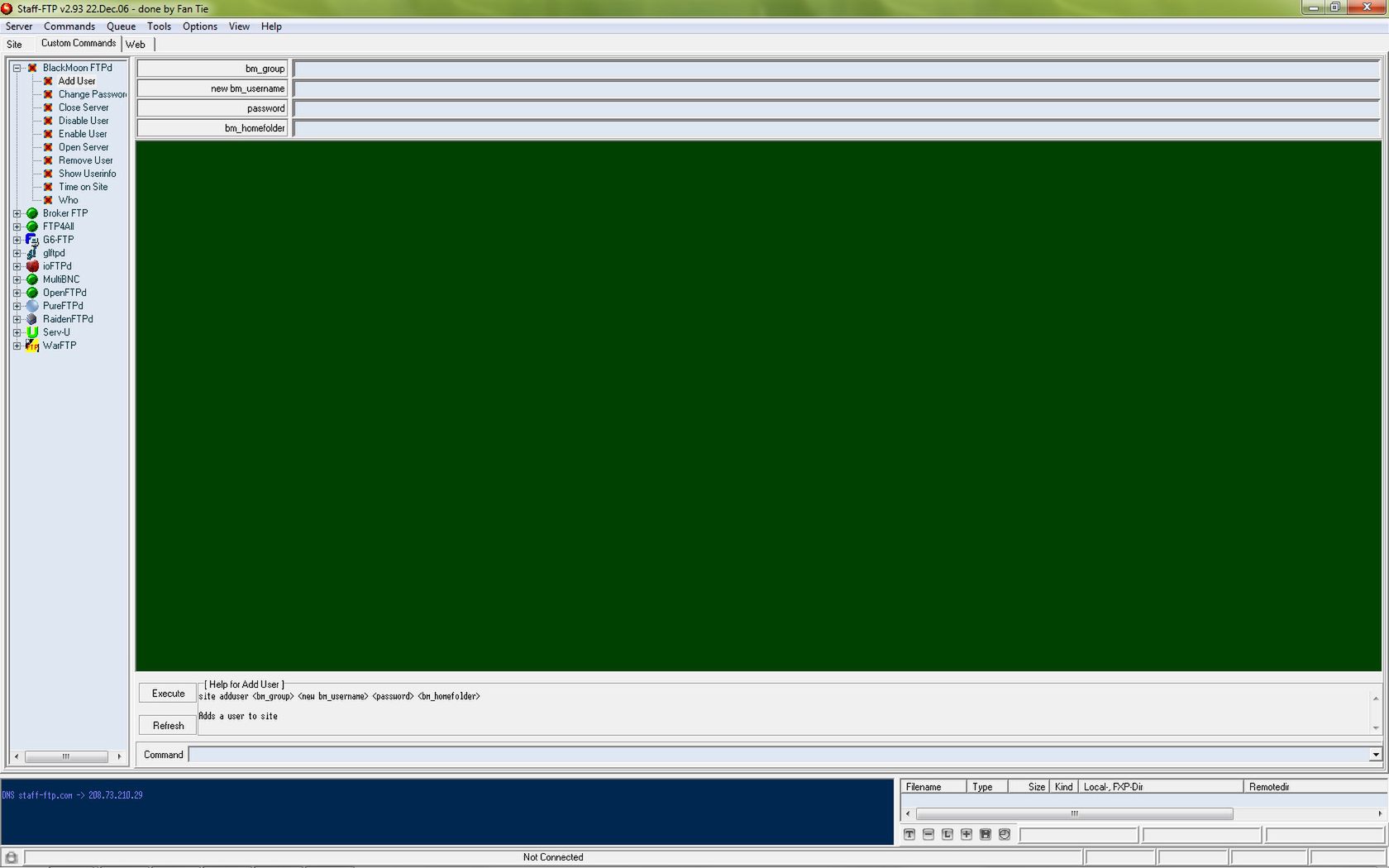Click the queue list horizontal scrollbar thumb
The height and width of the screenshot is (868, 1389).
pyautogui.click(x=1074, y=814)
